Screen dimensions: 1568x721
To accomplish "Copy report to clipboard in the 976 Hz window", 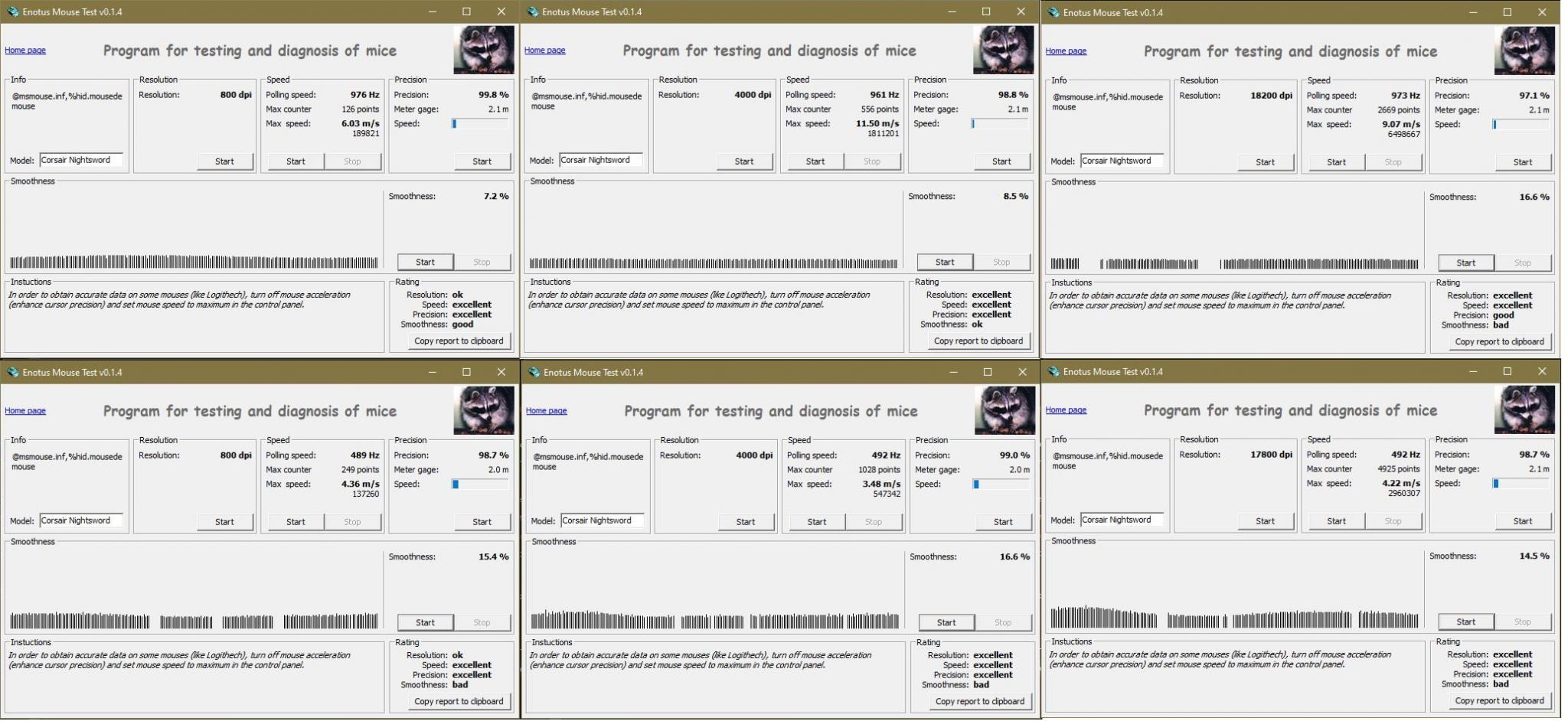I will (459, 341).
